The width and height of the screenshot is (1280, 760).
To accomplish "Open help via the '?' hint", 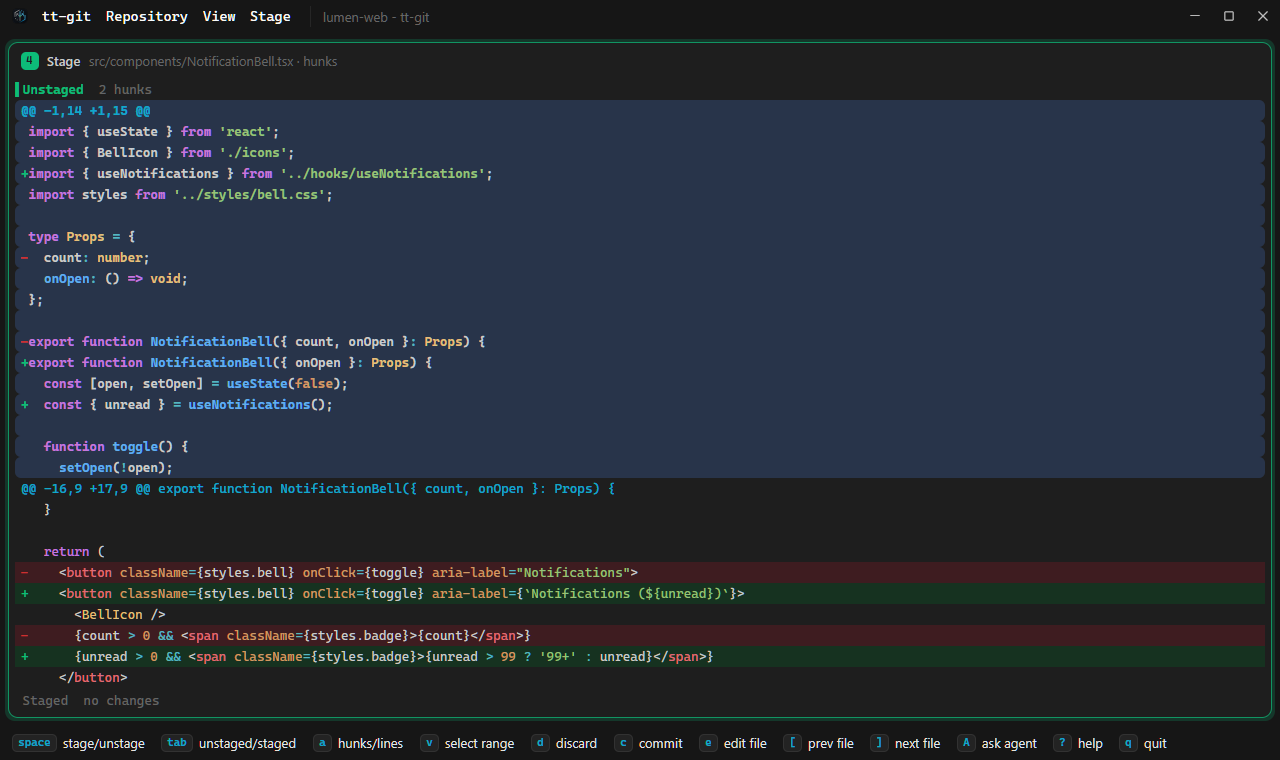I will point(1078,743).
